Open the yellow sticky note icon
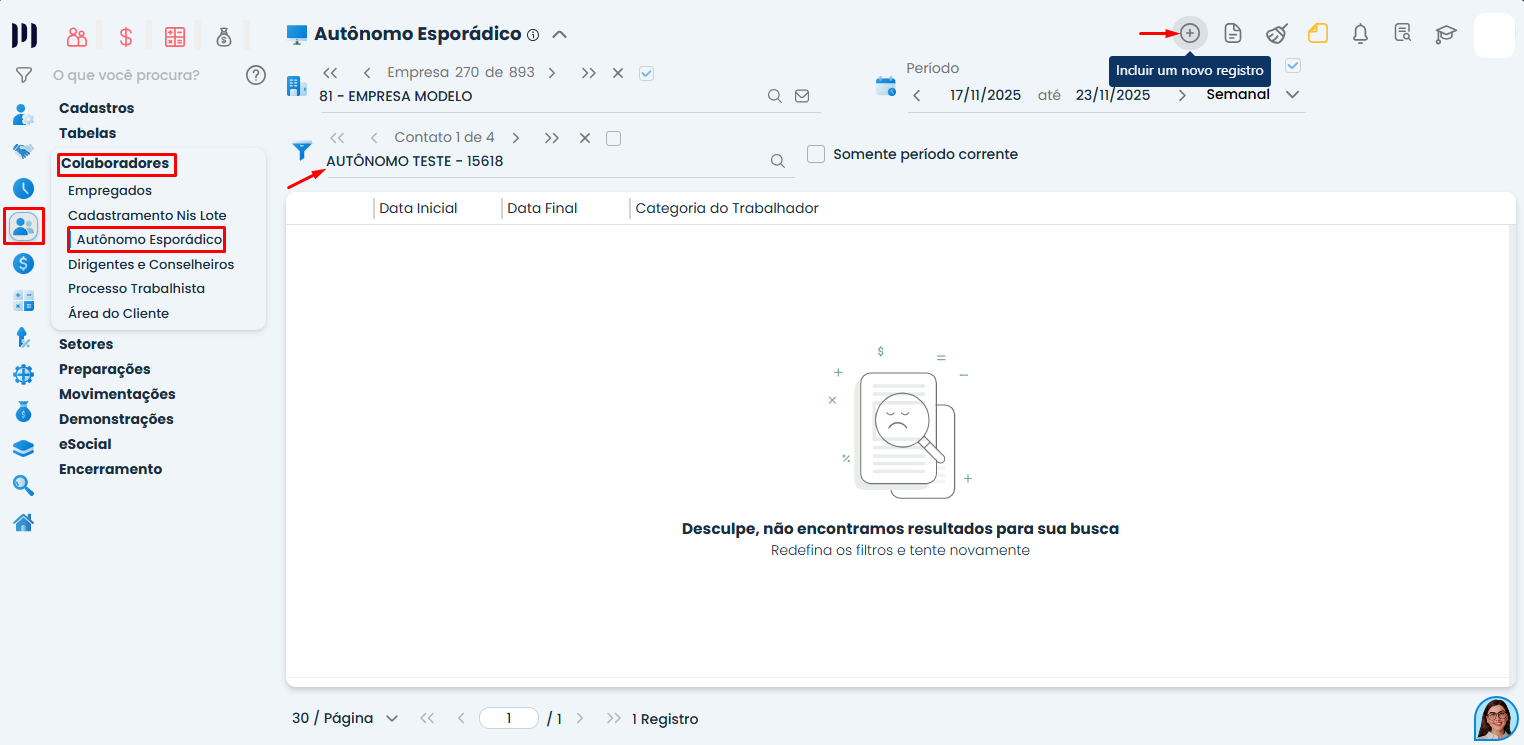 click(1317, 33)
